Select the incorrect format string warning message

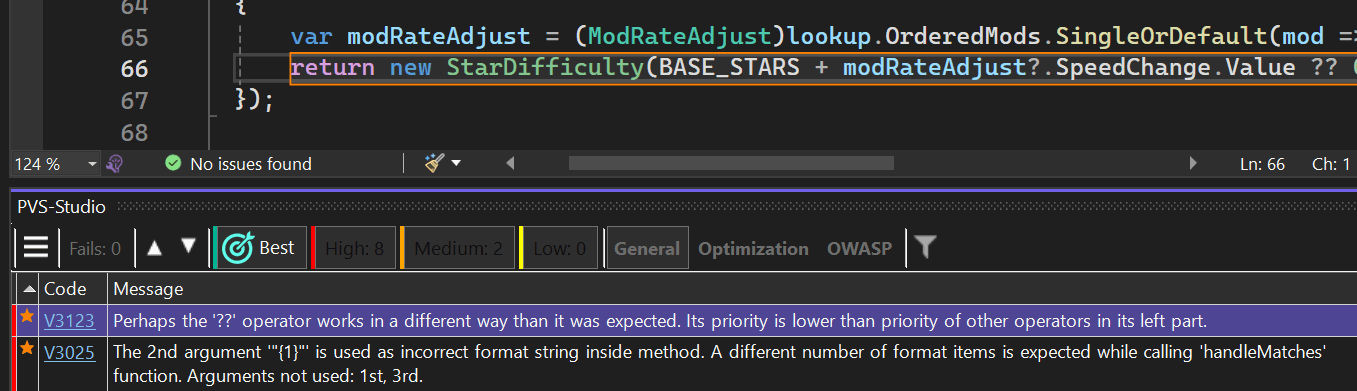tap(720, 365)
